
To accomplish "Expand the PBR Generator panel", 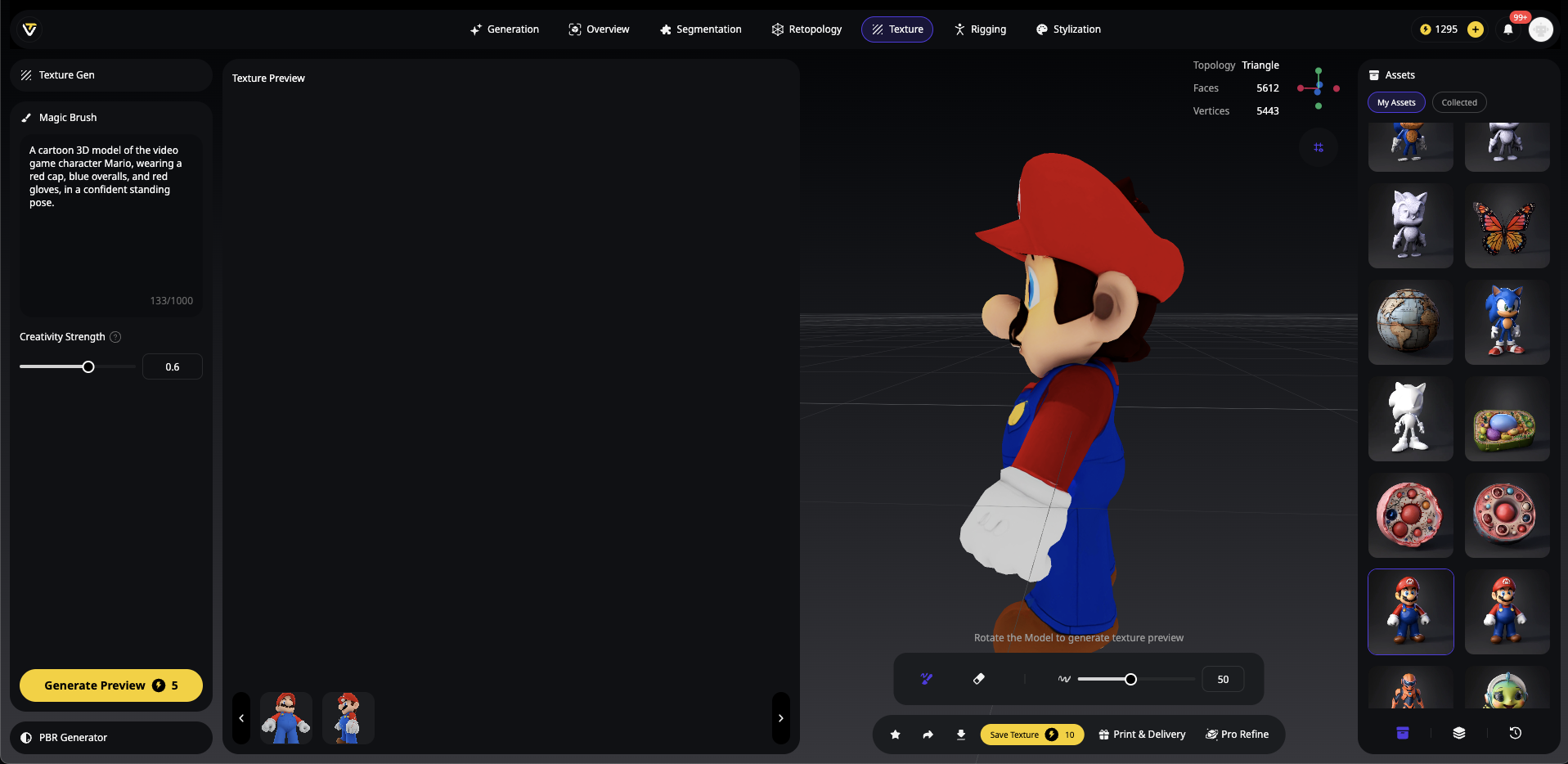I will coord(111,738).
